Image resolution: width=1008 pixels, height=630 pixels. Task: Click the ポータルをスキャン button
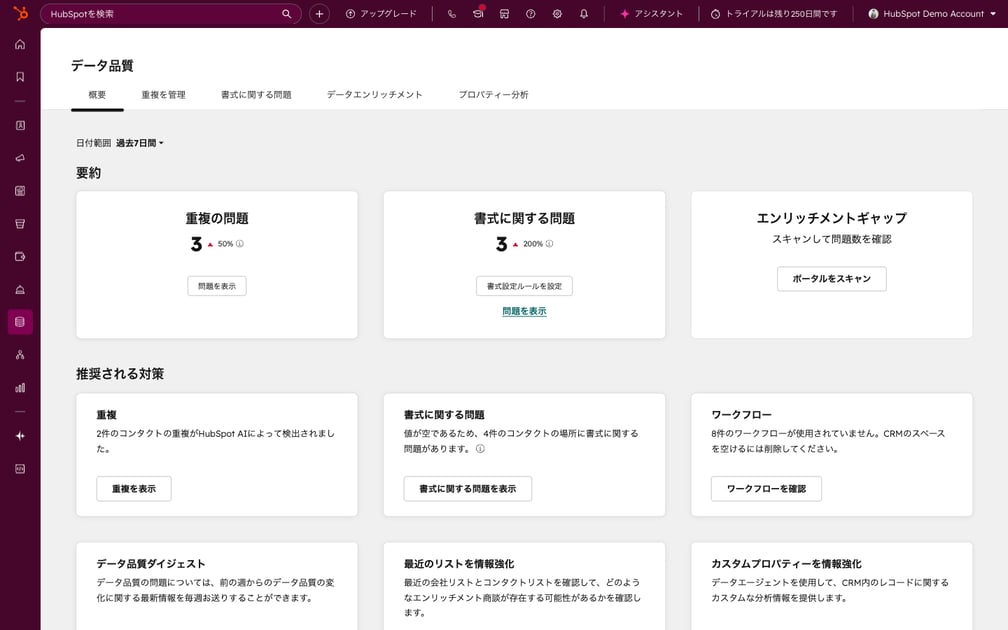click(831, 279)
